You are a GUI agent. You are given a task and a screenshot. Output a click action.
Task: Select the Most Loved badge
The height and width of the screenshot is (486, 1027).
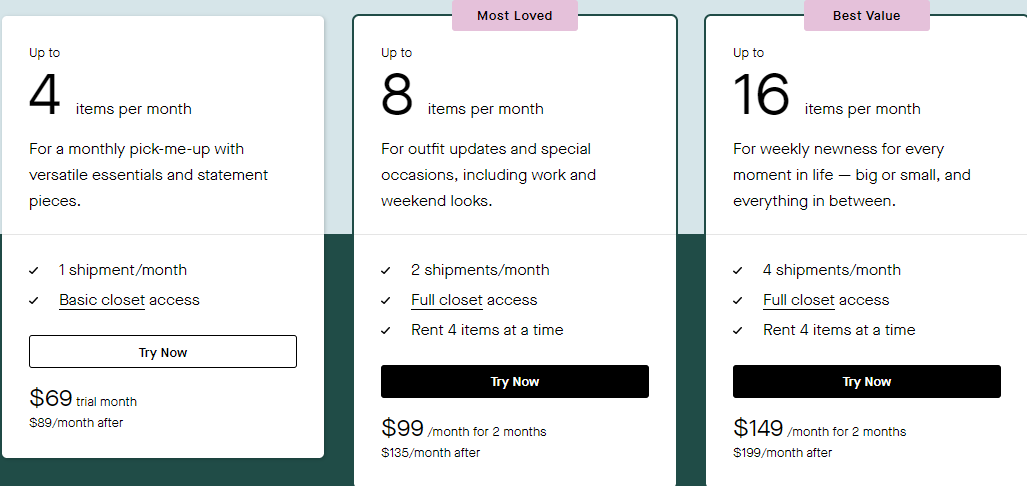click(514, 16)
